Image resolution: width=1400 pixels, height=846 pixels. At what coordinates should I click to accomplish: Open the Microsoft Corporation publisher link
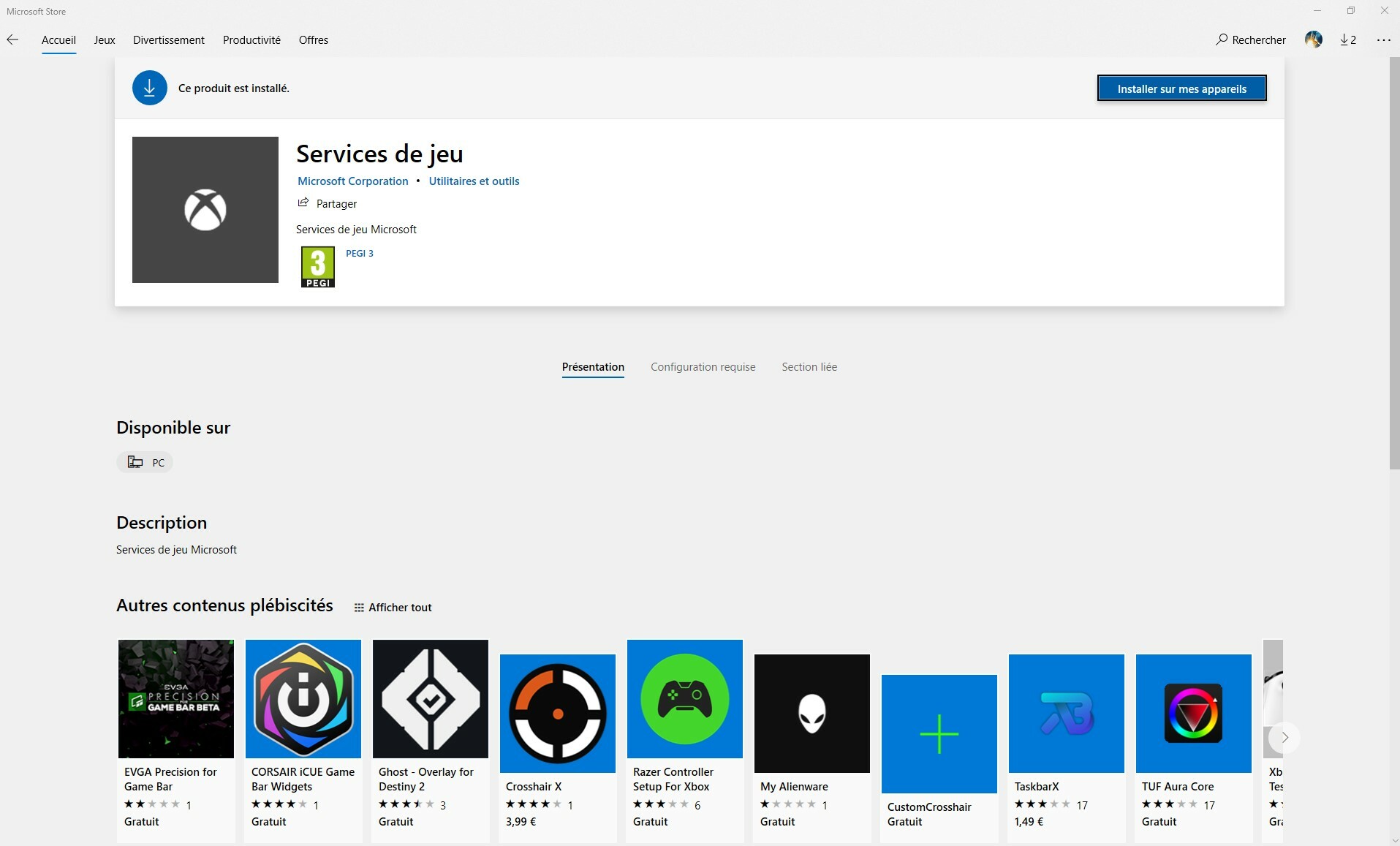pyautogui.click(x=352, y=181)
